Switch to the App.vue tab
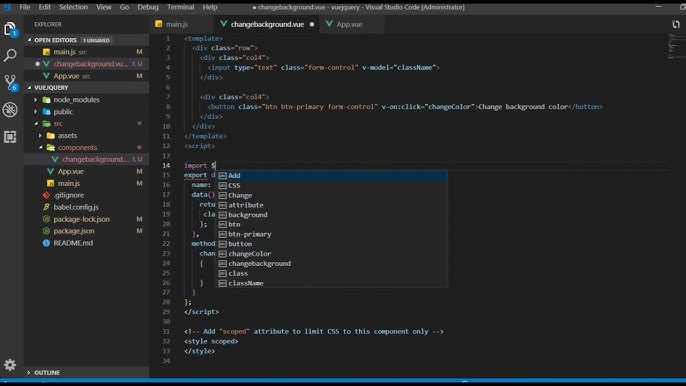 point(349,25)
